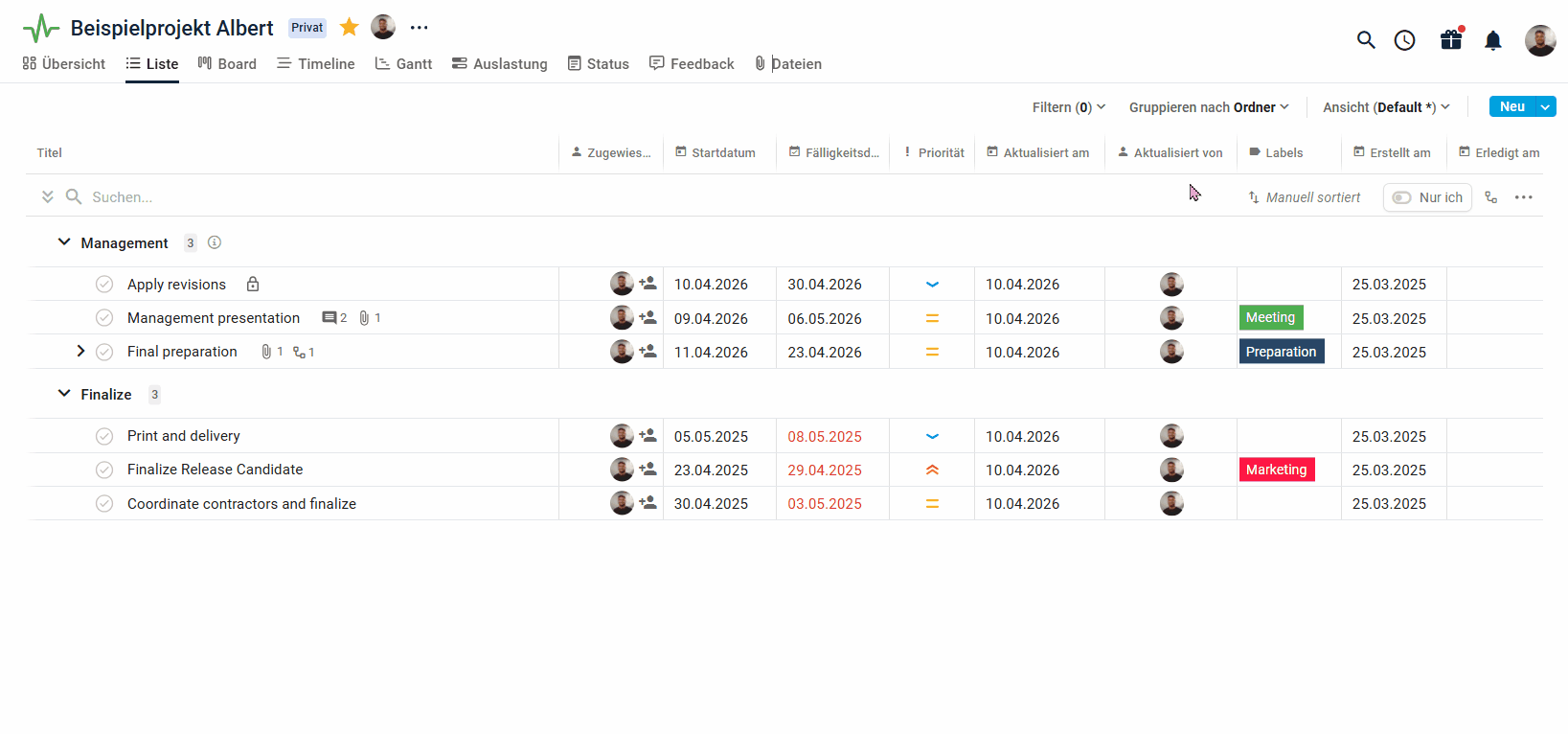The width and height of the screenshot is (1568, 734).
Task: Toggle the Nur ich switch
Action: [1402, 197]
